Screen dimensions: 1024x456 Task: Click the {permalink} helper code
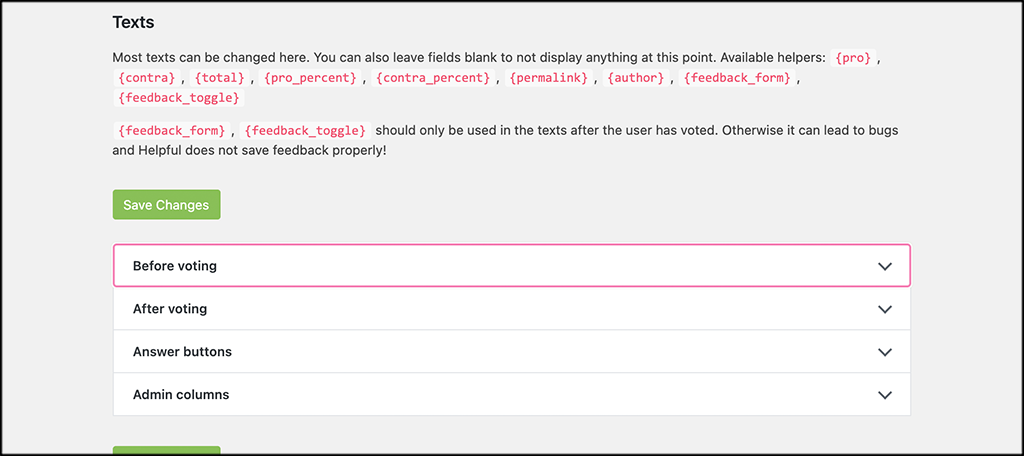pyautogui.click(x=549, y=78)
